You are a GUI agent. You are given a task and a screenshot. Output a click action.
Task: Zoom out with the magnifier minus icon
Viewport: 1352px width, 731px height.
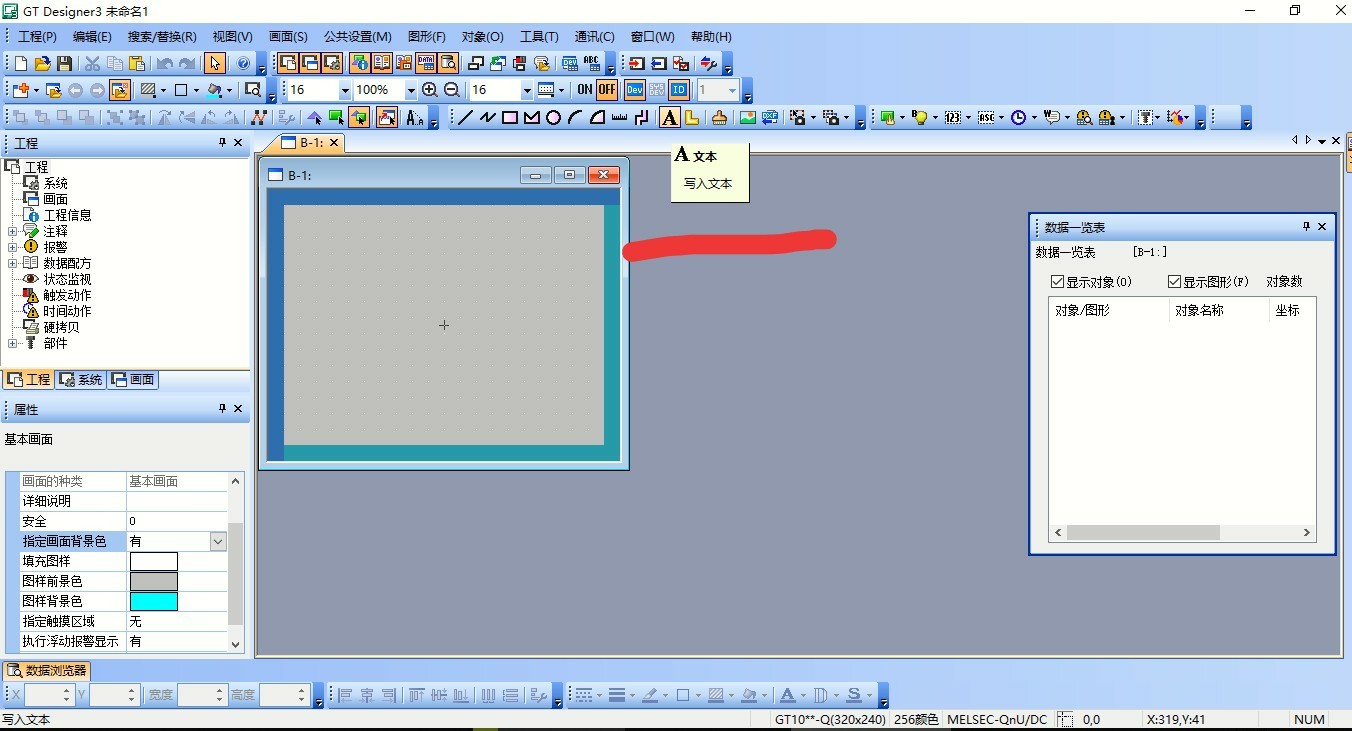451,90
